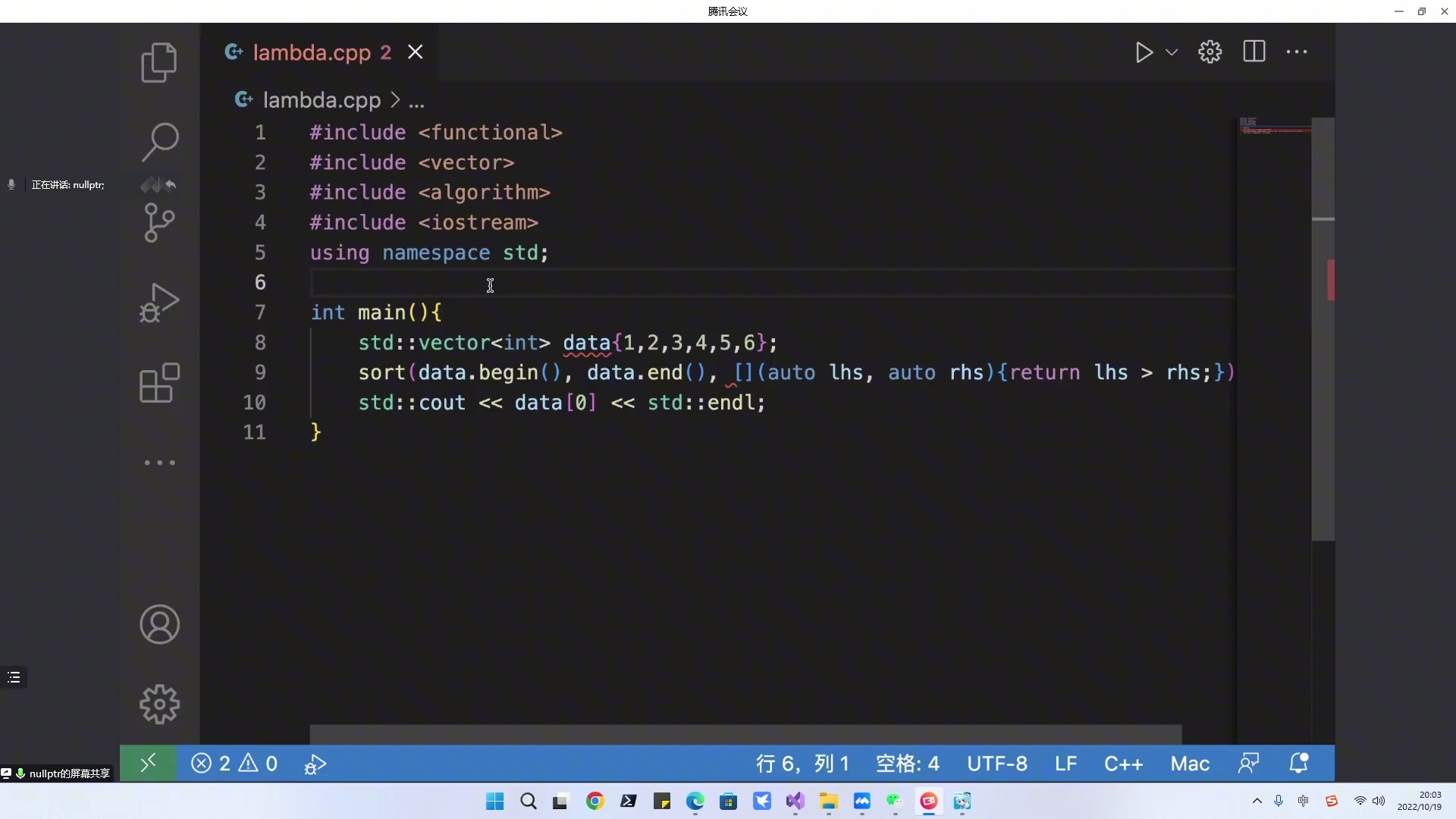Open the Run and Debug panel
This screenshot has width=1456, height=819.
pyautogui.click(x=158, y=302)
